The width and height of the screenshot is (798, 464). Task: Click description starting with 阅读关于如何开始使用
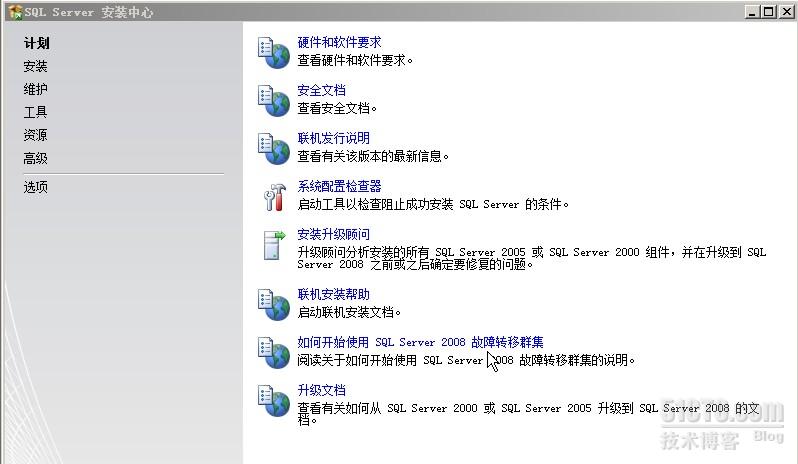(466, 360)
